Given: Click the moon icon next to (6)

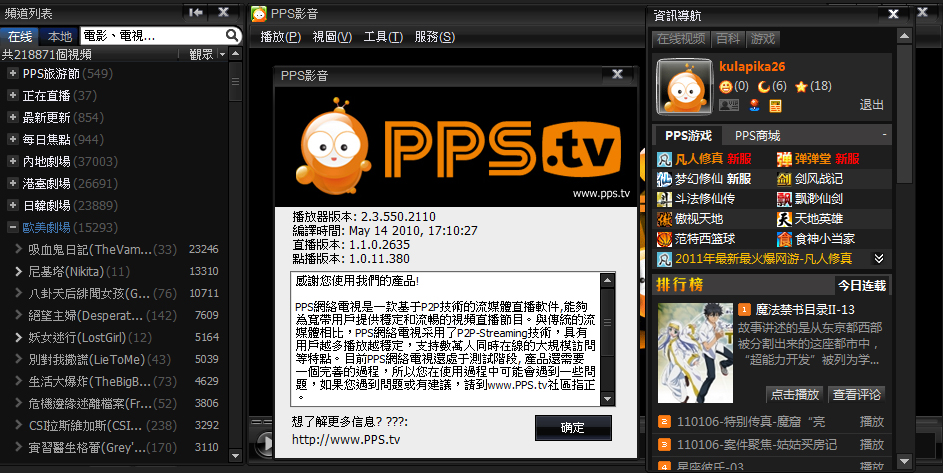Looking at the screenshot, I should pyautogui.click(x=764, y=87).
